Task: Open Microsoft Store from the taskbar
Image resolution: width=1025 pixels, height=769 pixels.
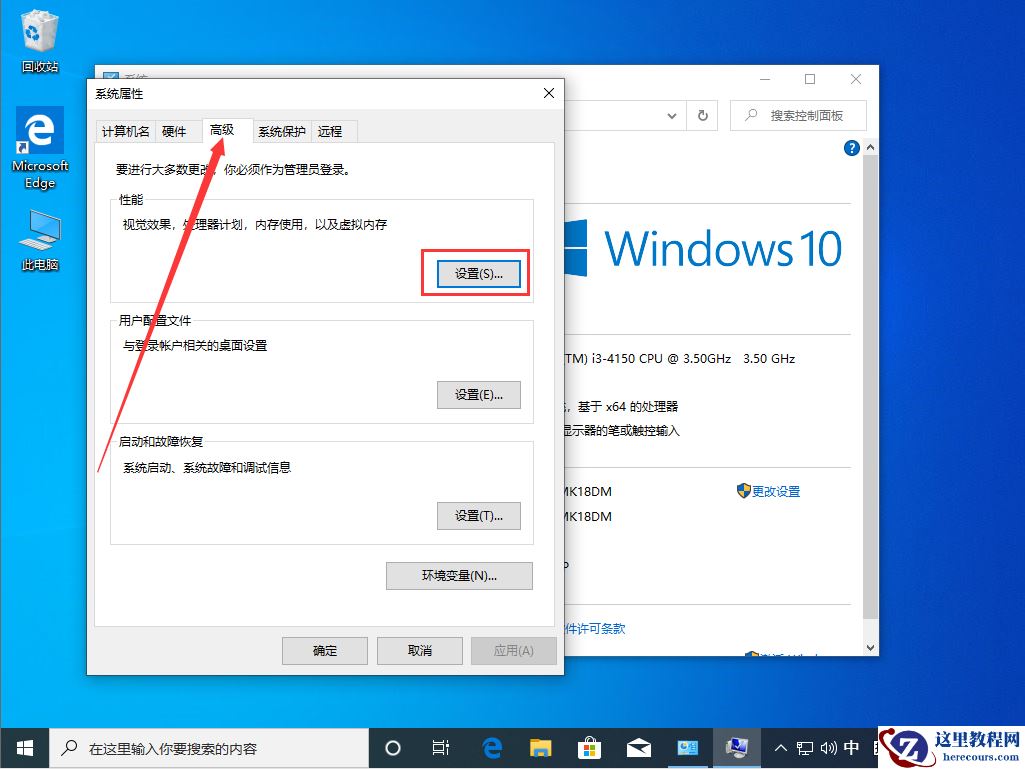Action: tap(589, 747)
